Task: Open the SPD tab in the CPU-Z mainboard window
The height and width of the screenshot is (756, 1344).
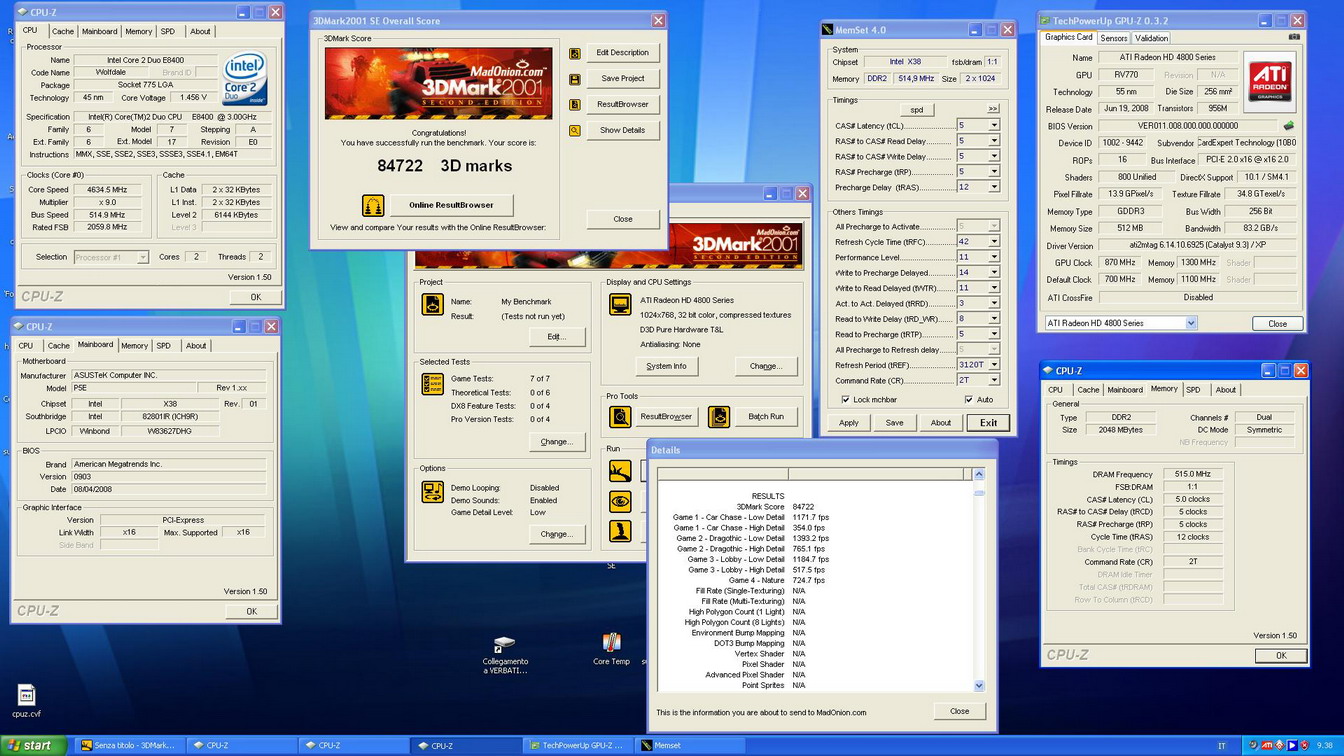Action: point(163,346)
